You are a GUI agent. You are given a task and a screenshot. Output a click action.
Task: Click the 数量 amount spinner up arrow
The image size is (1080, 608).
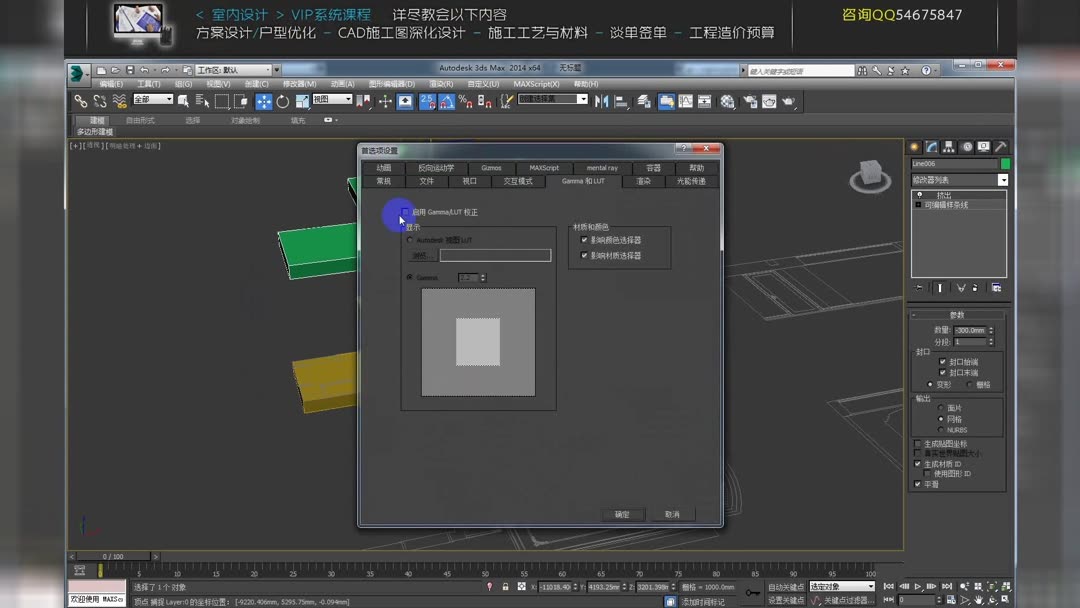[x=991, y=326]
